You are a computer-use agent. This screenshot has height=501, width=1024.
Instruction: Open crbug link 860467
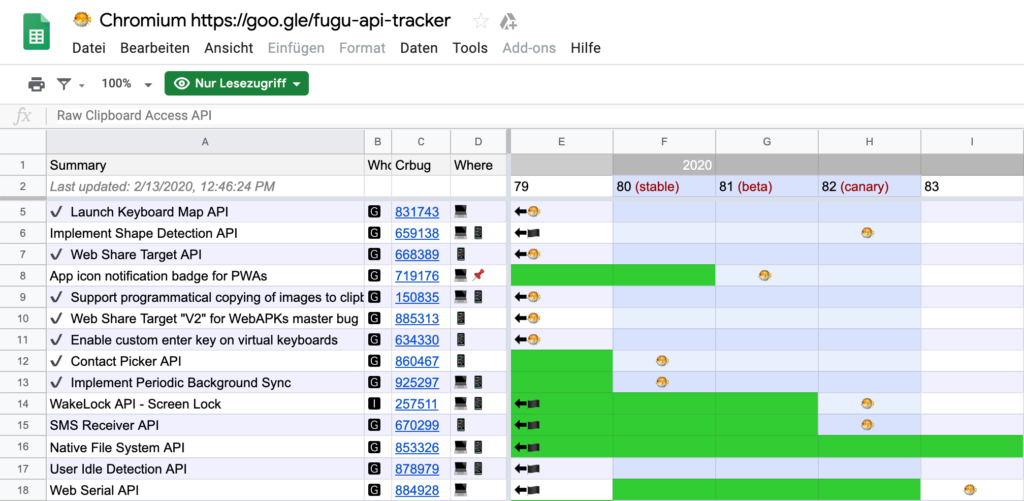point(417,361)
